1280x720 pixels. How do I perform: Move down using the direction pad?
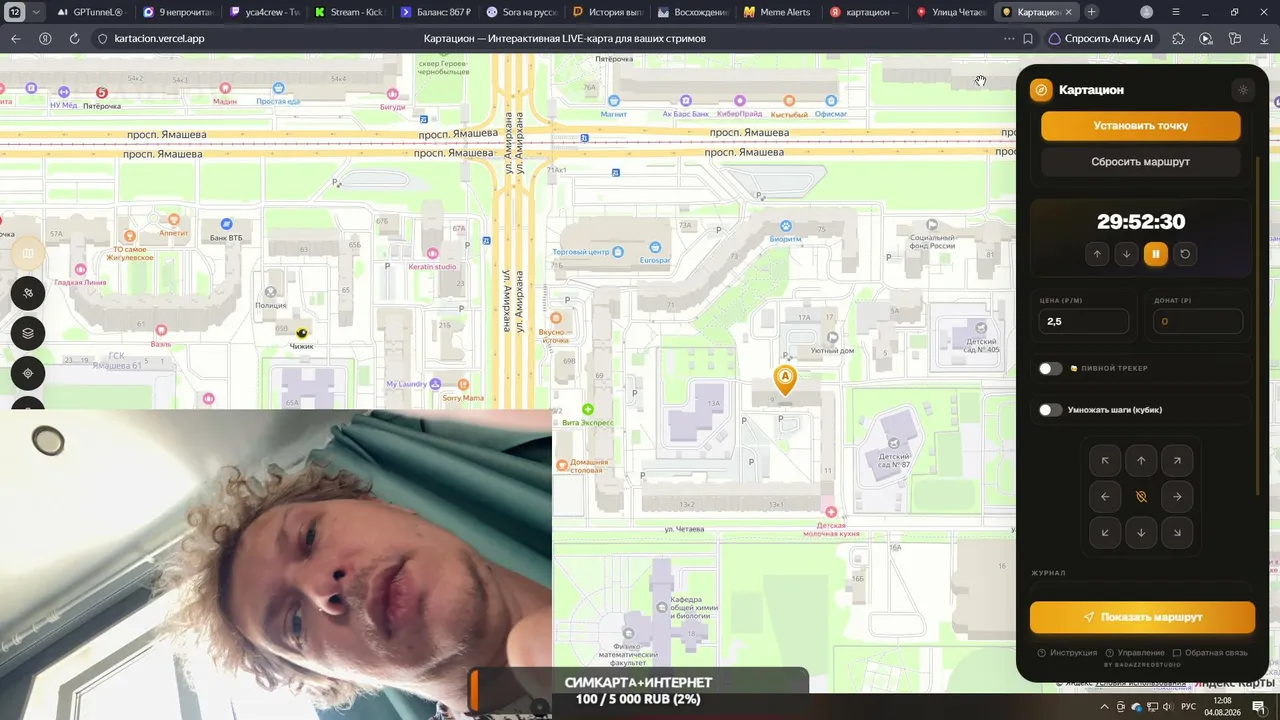(1141, 533)
